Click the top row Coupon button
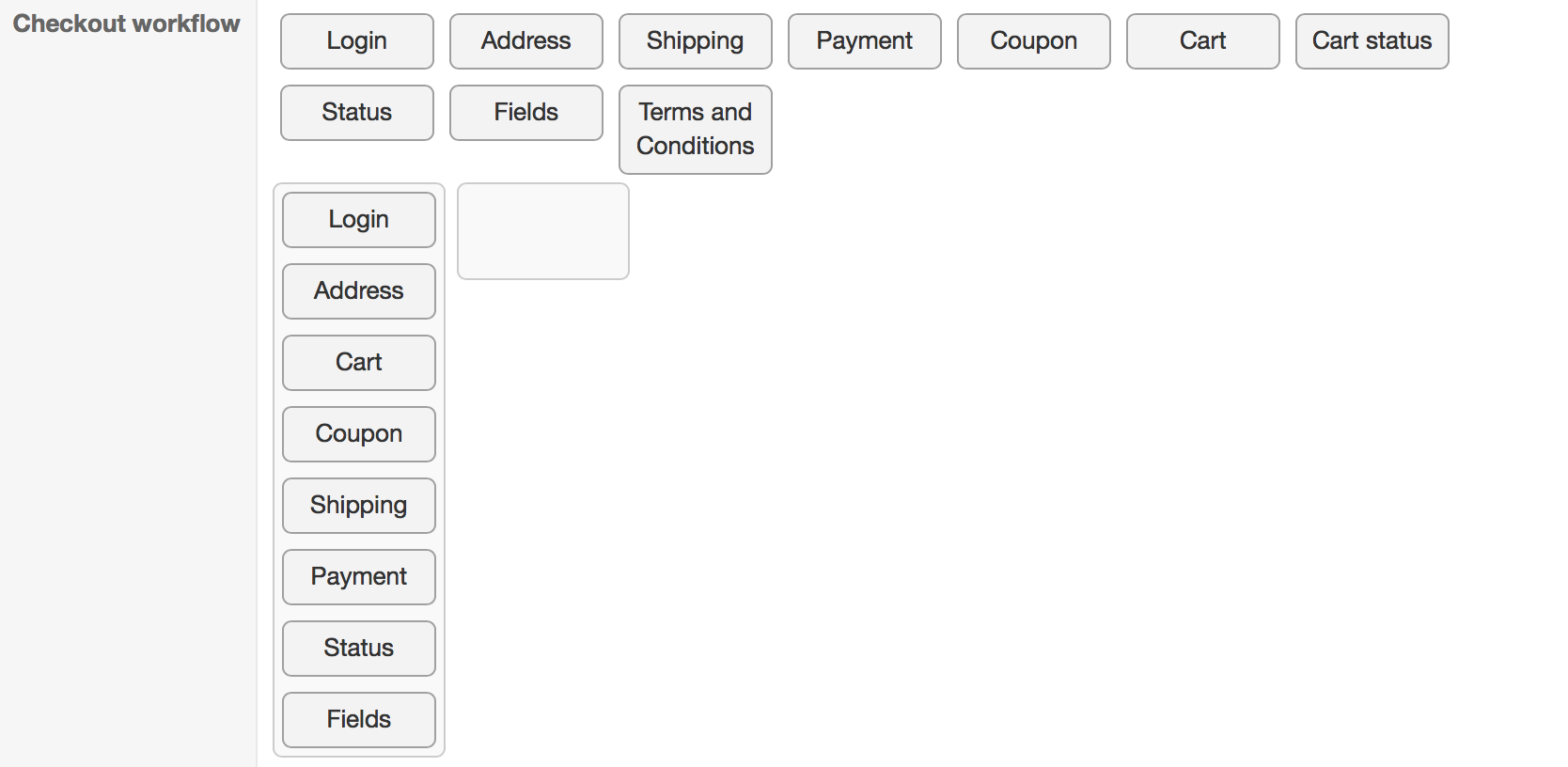The image size is (1568, 767). pos(1034,41)
